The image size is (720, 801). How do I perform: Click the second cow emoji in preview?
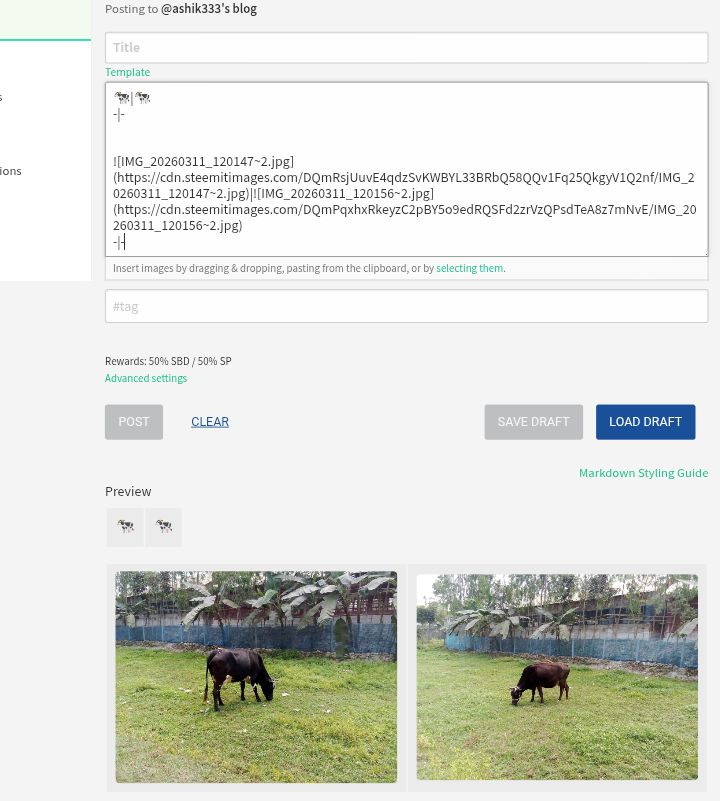tap(164, 527)
